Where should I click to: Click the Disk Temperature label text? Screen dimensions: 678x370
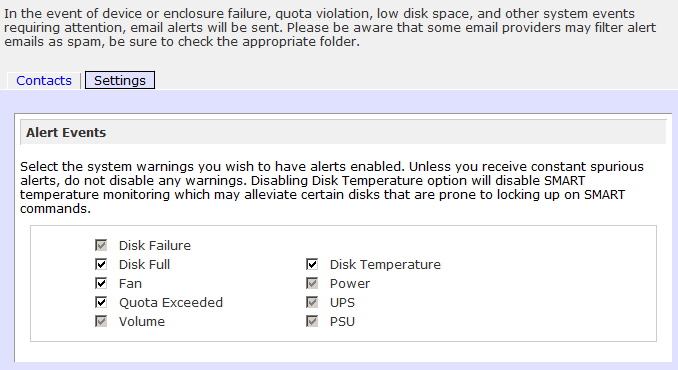[385, 265]
